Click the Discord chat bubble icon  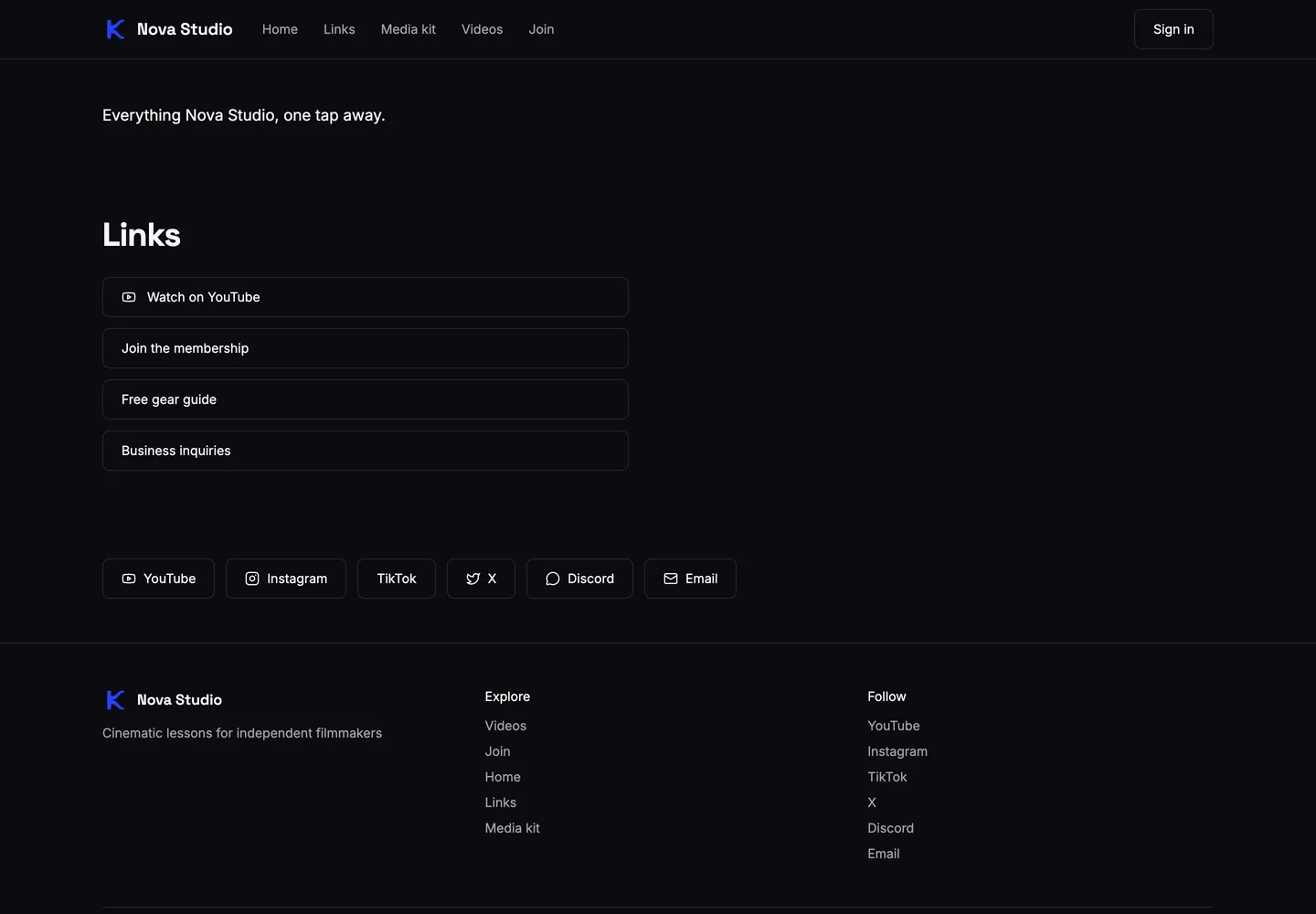tap(553, 579)
